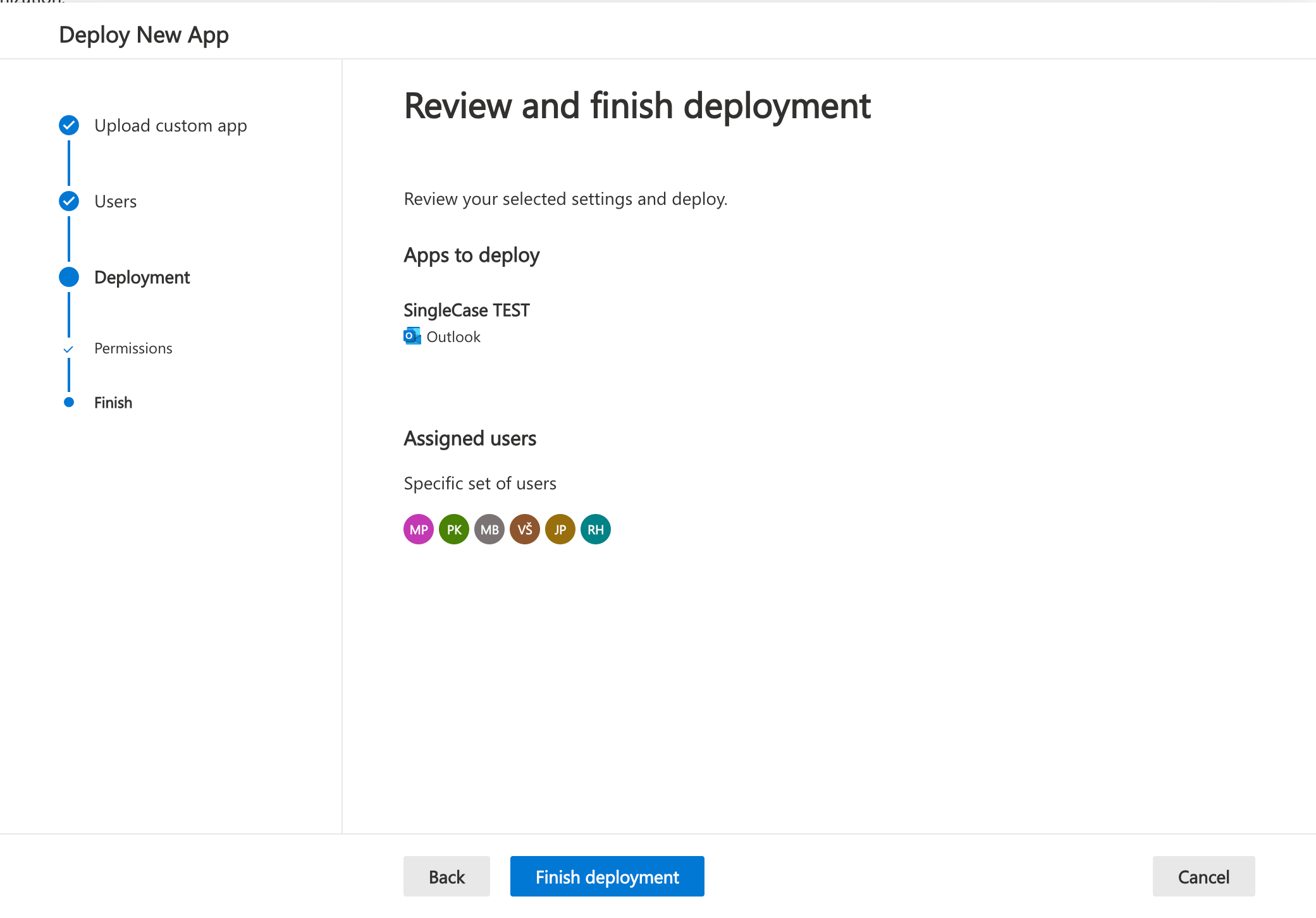Click the Deployment step circle indicator

click(69, 277)
